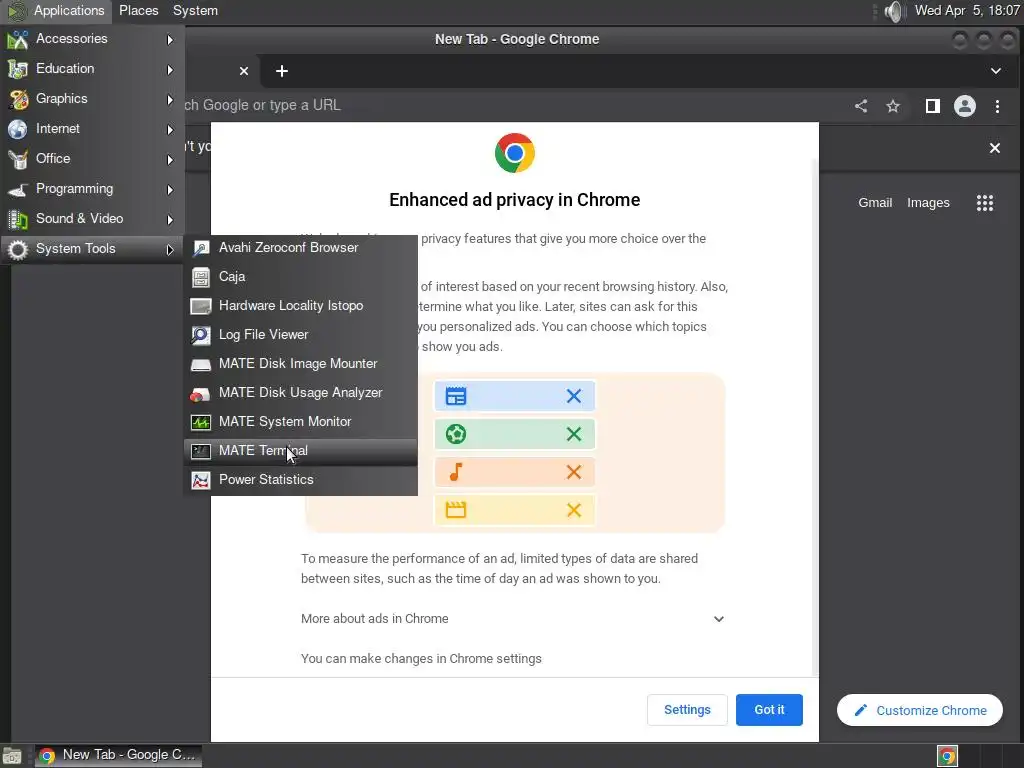Click the Education category icon
The image size is (1024, 768).
coord(18,69)
